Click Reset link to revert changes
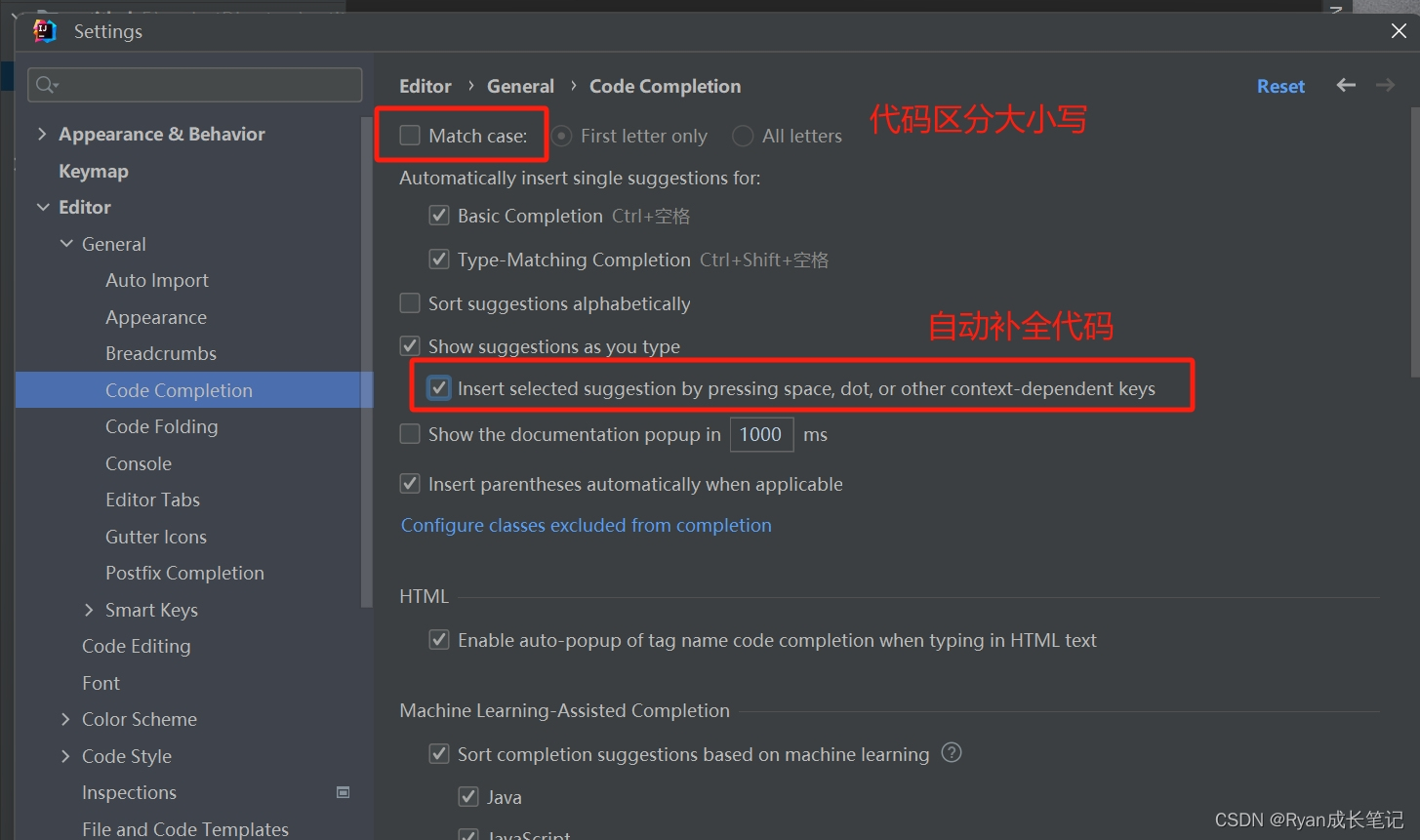 click(x=1280, y=86)
